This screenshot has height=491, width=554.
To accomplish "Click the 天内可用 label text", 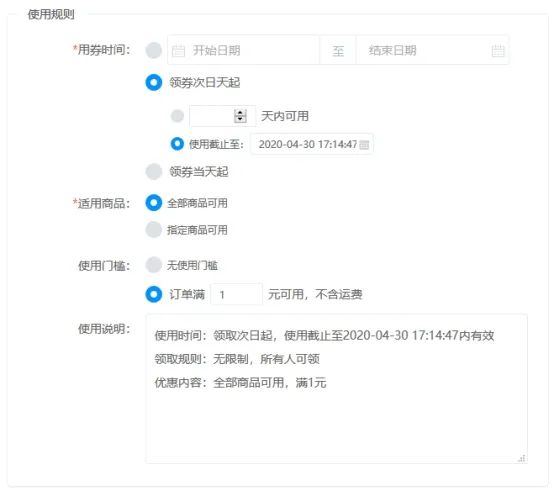I will coord(285,116).
